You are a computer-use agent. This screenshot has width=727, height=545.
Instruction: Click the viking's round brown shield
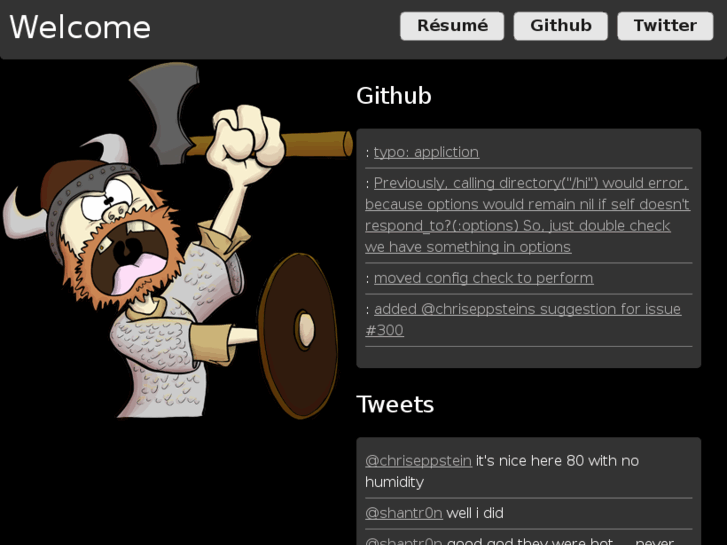point(298,335)
